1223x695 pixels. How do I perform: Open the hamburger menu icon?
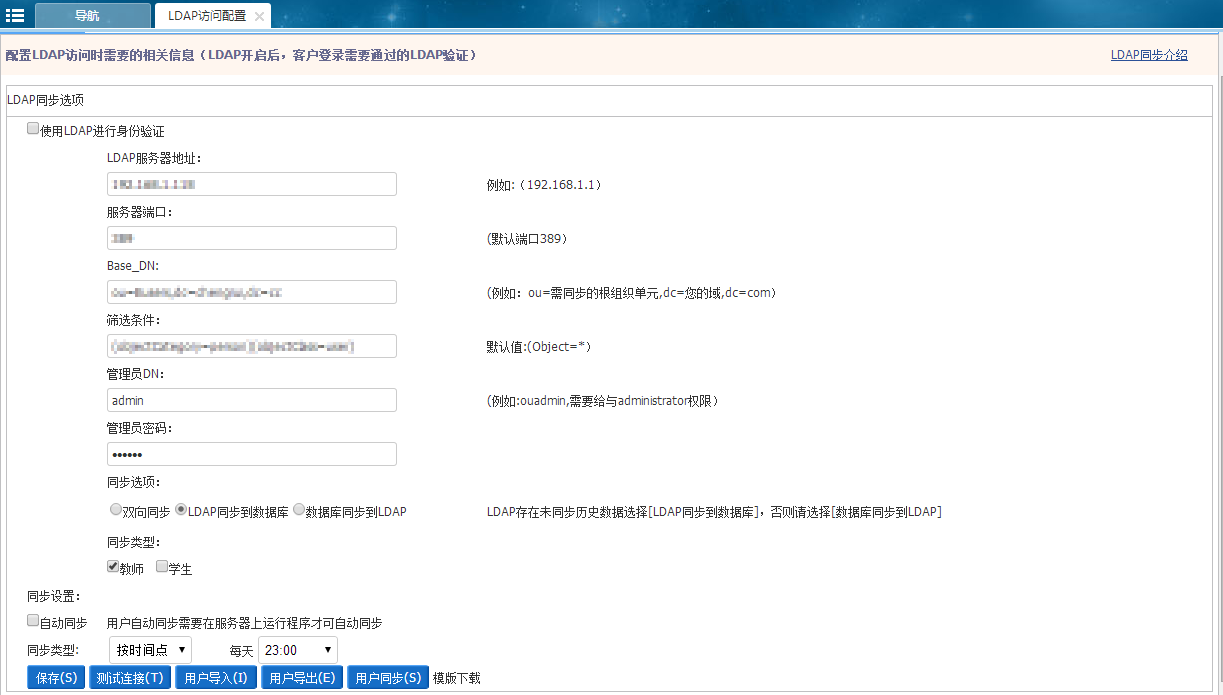pyautogui.click(x=15, y=15)
